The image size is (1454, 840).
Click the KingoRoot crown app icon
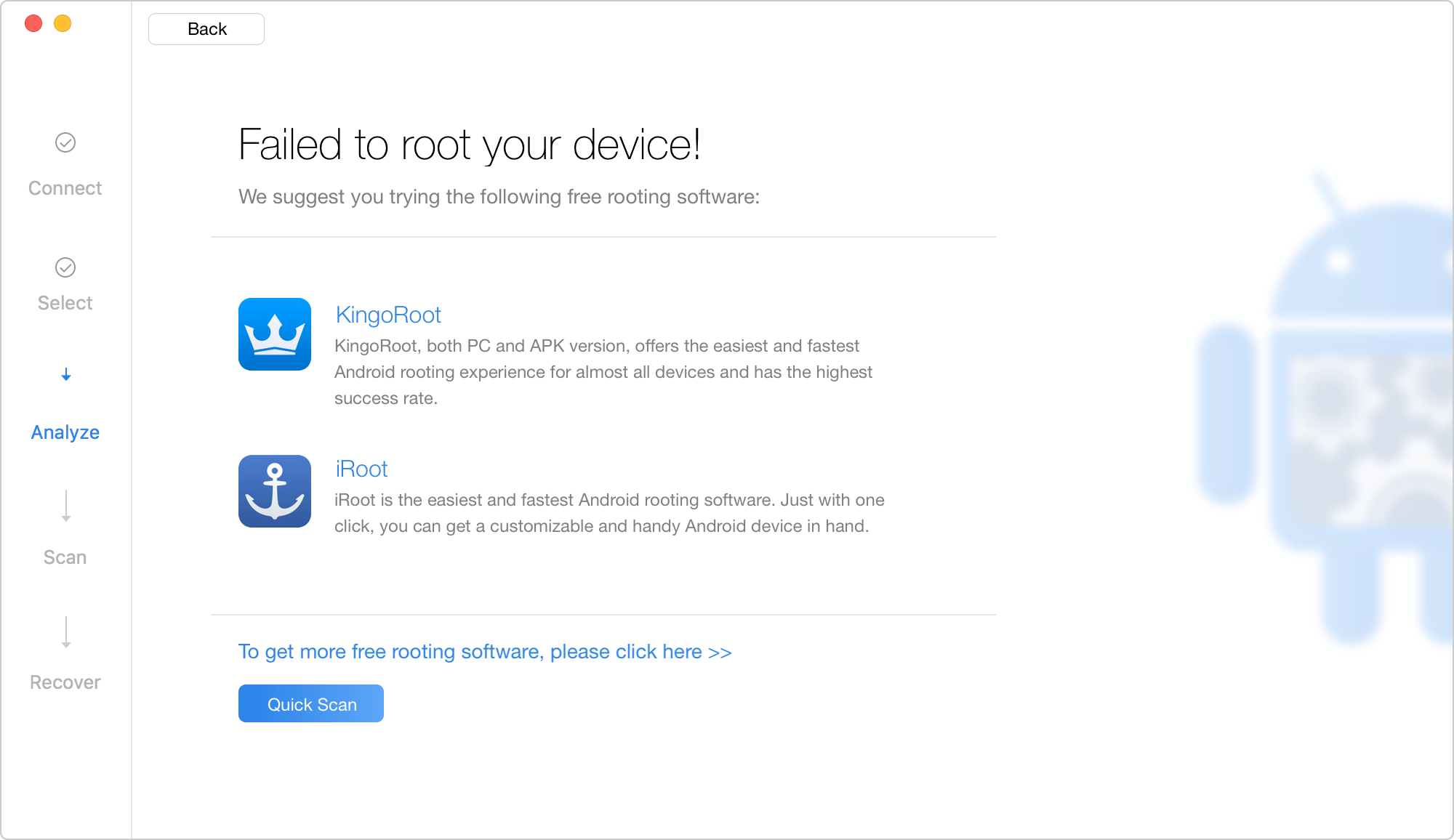pos(275,334)
